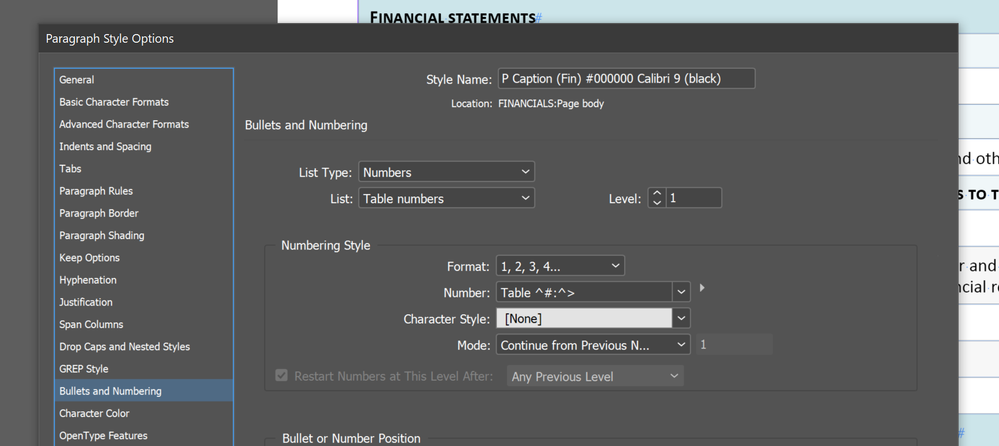Open Paragraph Rules category
Viewport: 999px width, 446px height.
point(144,191)
